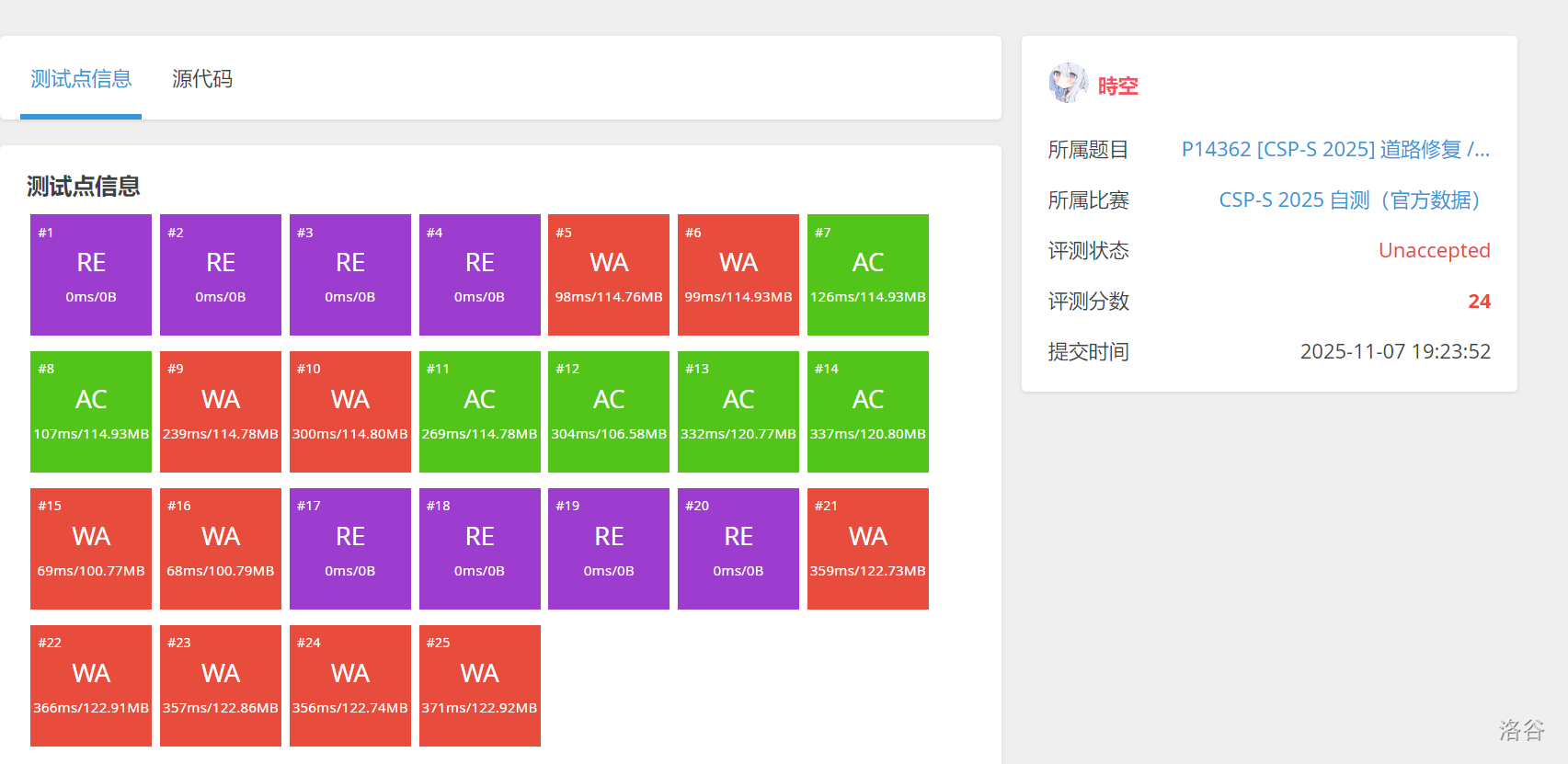Select test case #15 WA tile
This screenshot has height=764, width=1568.
point(91,549)
